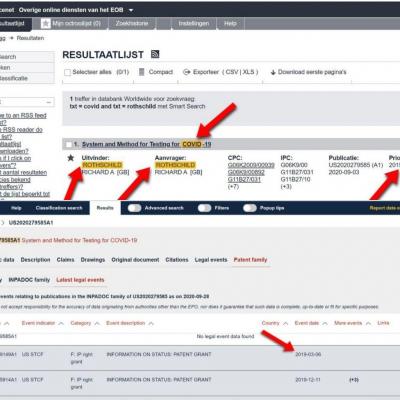400x400 pixels.
Task: Open the Legal events tab
Action: point(211,260)
